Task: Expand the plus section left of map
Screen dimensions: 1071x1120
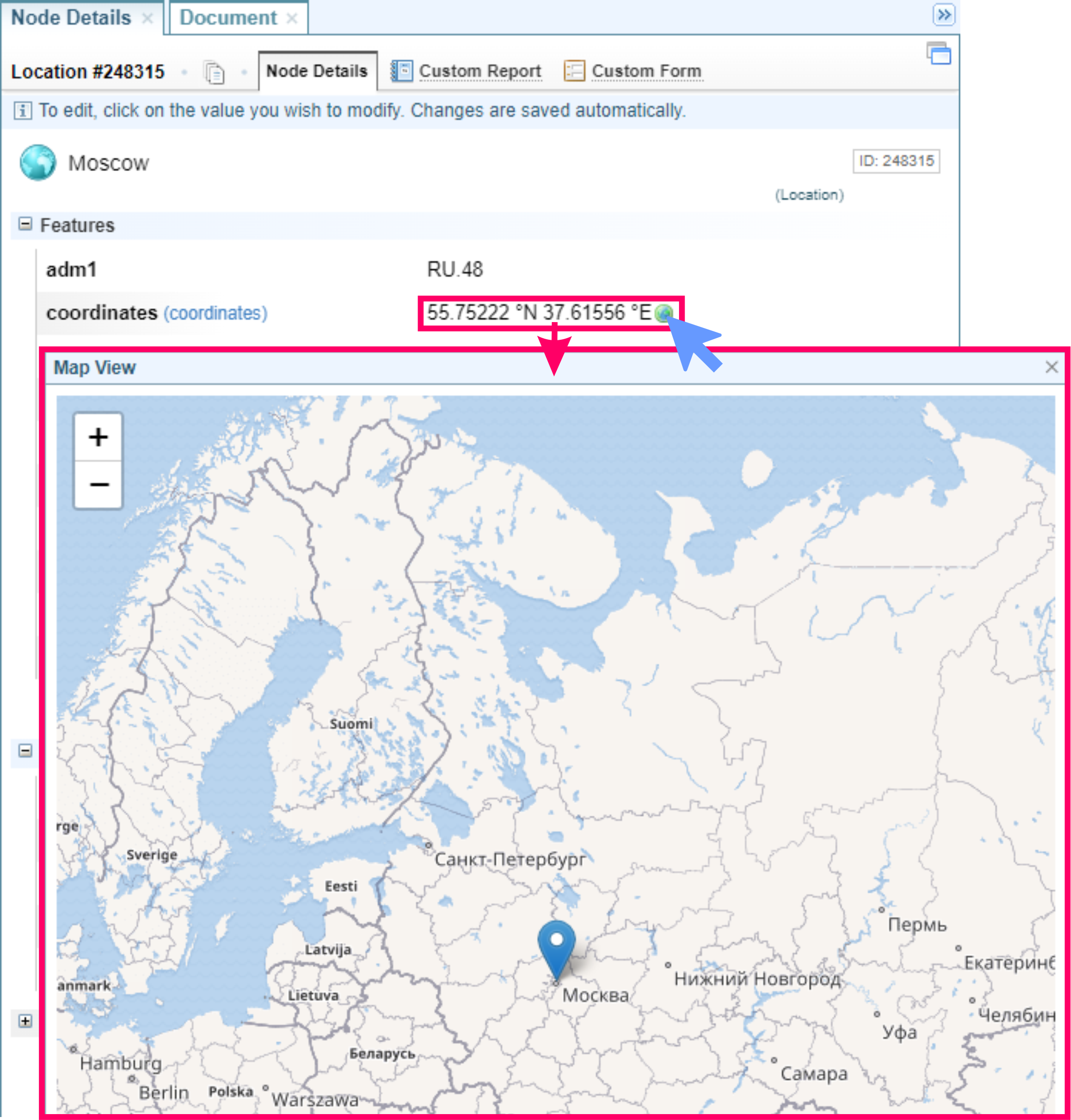Action: (x=25, y=1021)
